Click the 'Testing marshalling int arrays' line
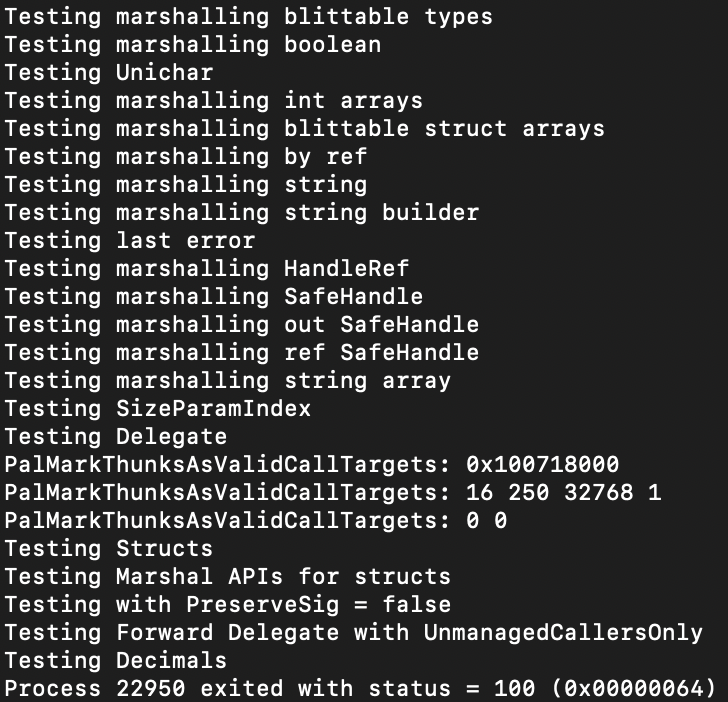Screen dimensions: 728x702 [x=214, y=101]
